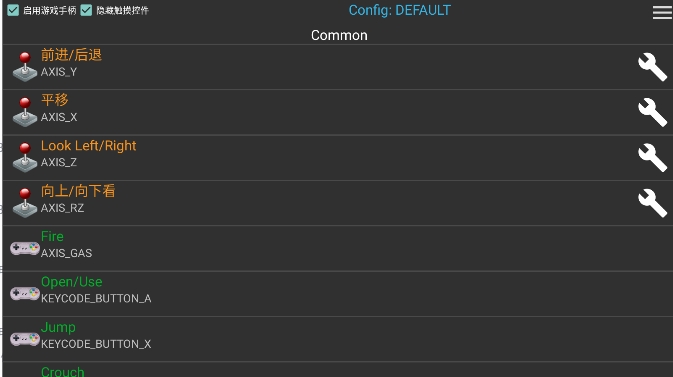
Task: Select the Fire AXIS_GAS binding
Action: (x=338, y=249)
